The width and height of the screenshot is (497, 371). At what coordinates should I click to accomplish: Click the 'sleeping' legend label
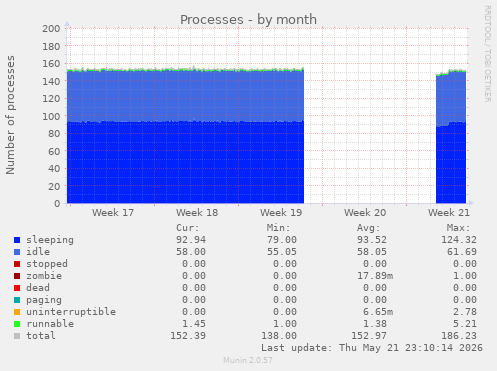point(50,240)
